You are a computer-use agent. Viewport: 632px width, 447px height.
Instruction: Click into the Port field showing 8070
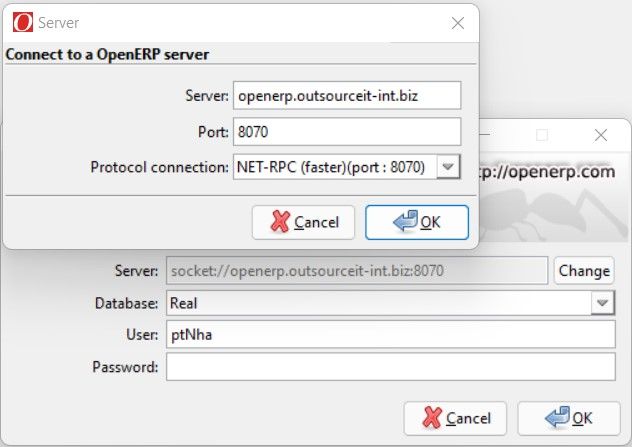pos(347,132)
